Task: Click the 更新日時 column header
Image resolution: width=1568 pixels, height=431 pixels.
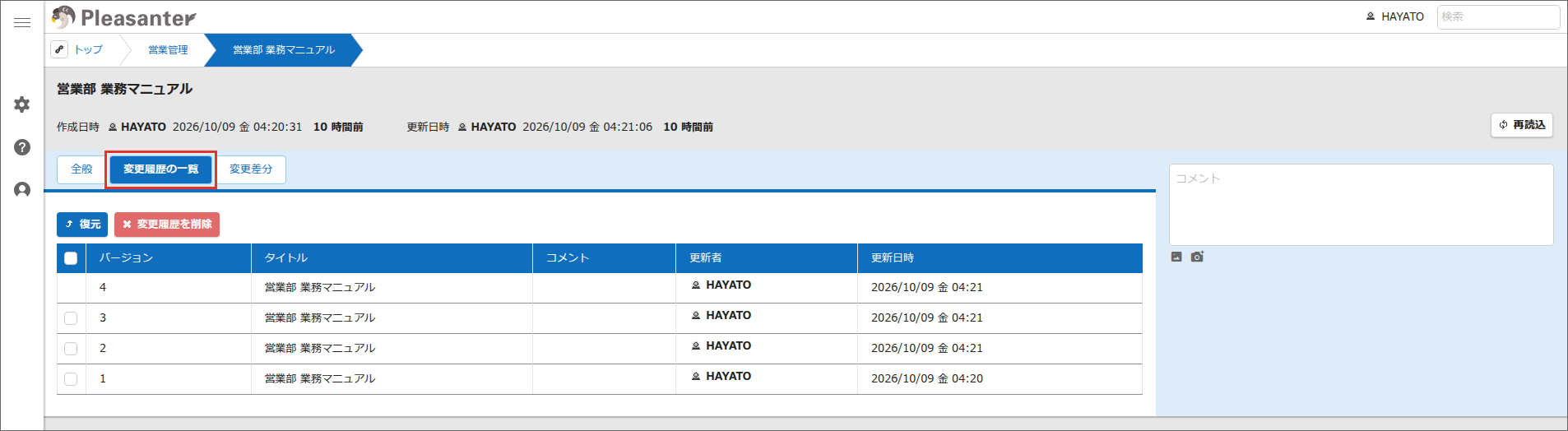Action: [x=1000, y=257]
